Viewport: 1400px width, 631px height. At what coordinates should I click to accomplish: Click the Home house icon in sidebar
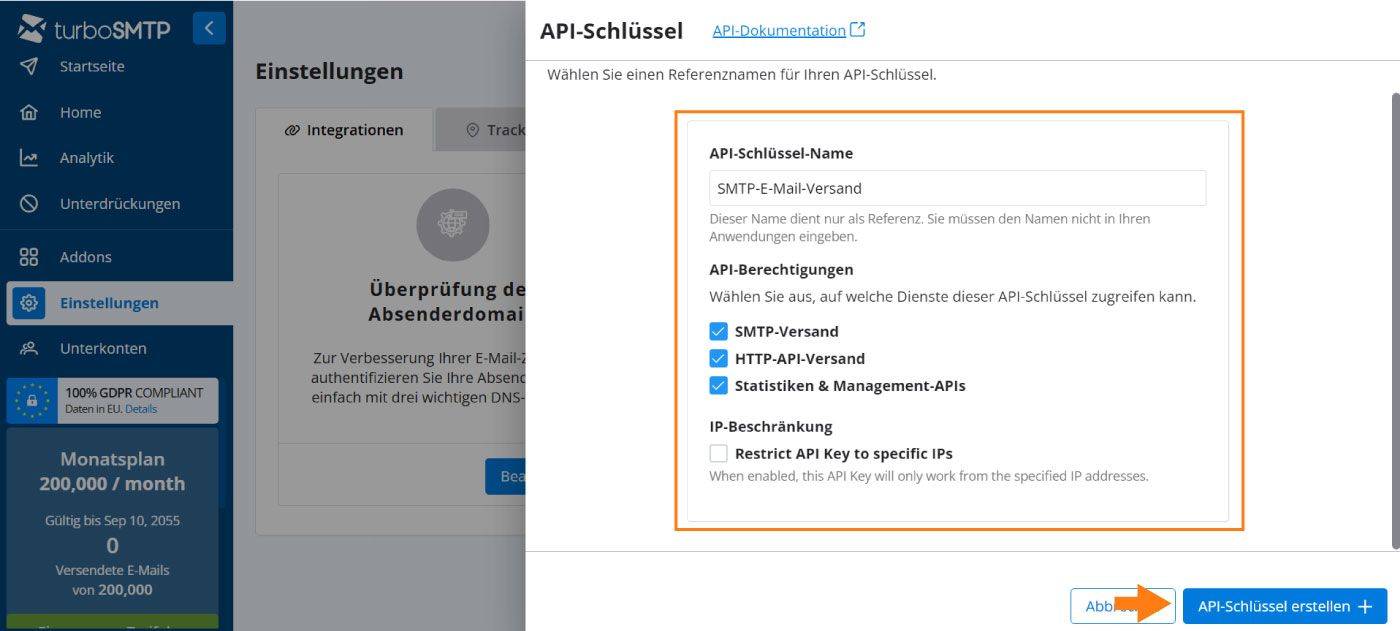tap(29, 113)
